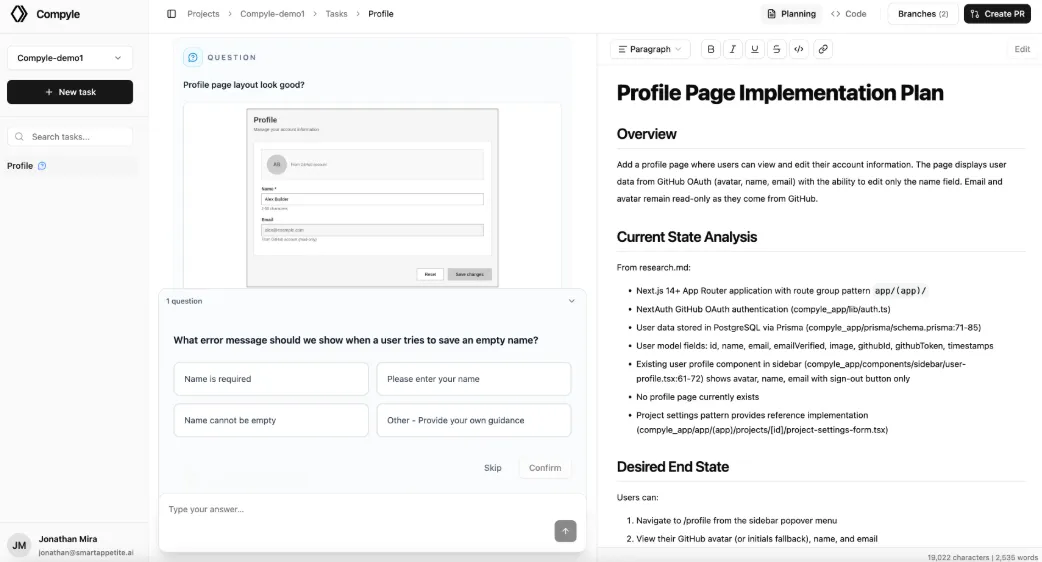Open the Compyle-demo1 project dropdown
This screenshot has width=1042, height=562.
[x=70, y=59]
